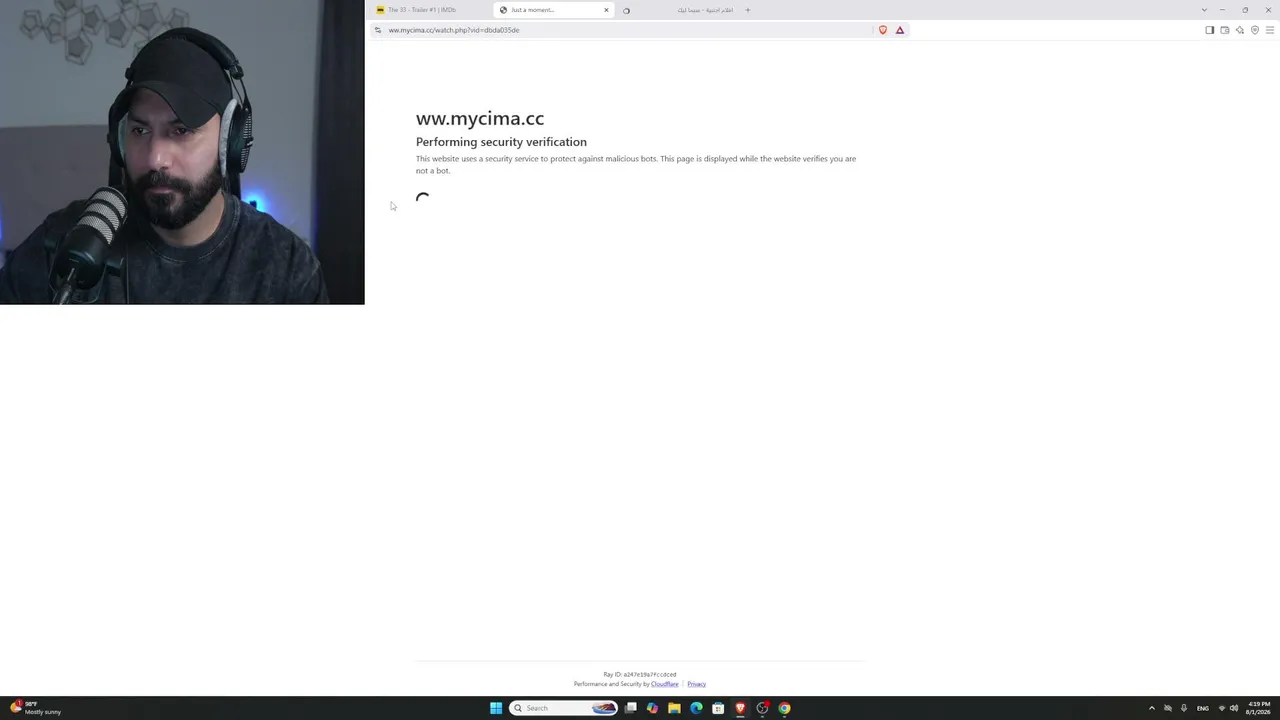1280x720 pixels.
Task: Expand the tab search dropdown arrow
Action: [x=1204, y=10]
